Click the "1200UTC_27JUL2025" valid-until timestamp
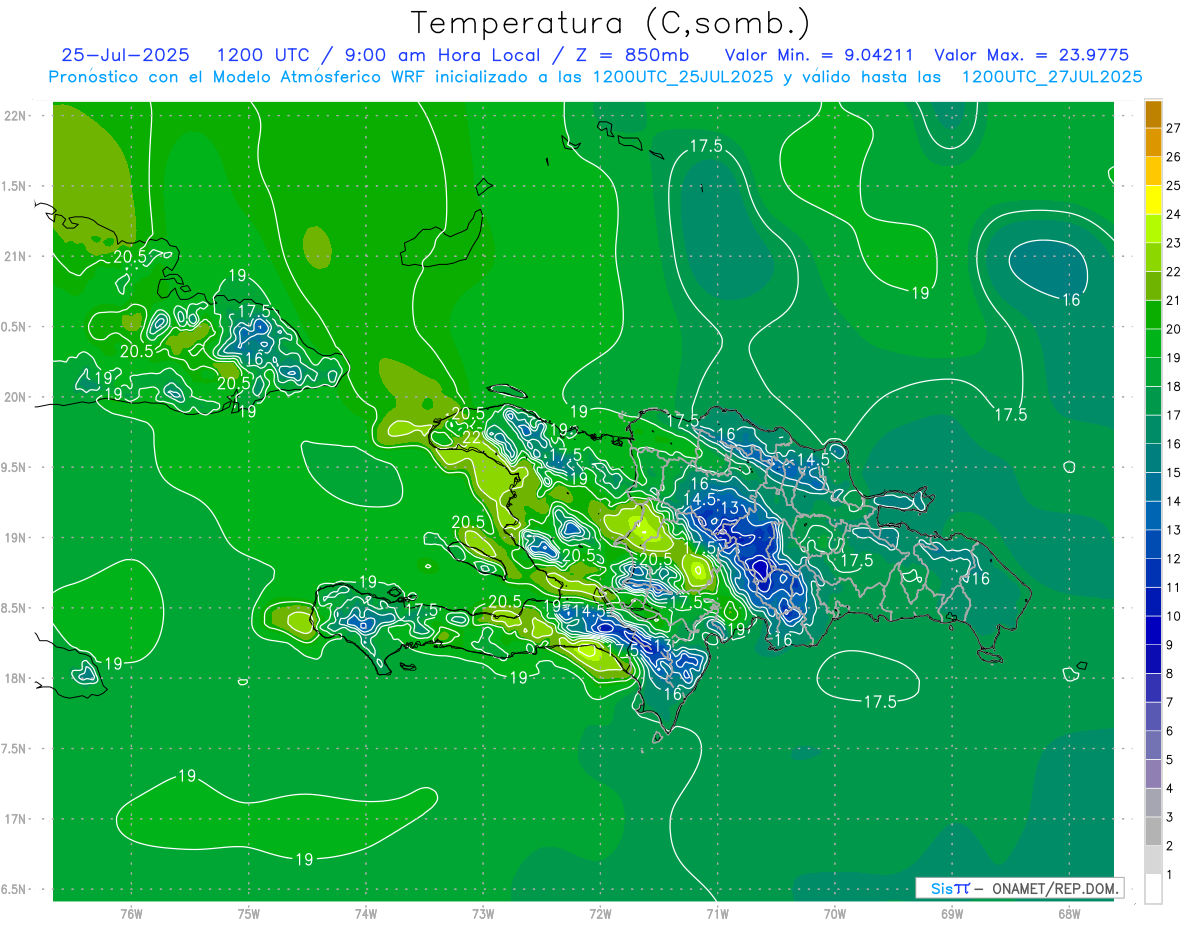 tap(1052, 76)
